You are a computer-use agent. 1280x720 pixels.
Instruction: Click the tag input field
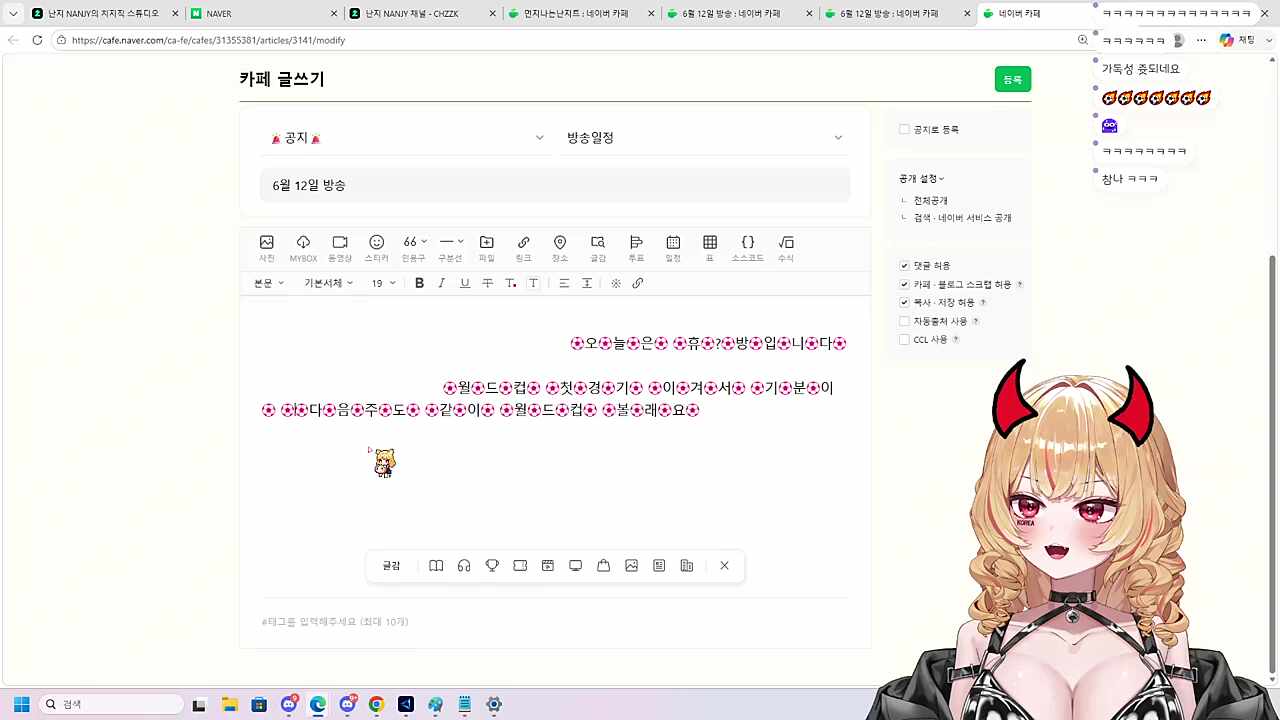(x=555, y=622)
